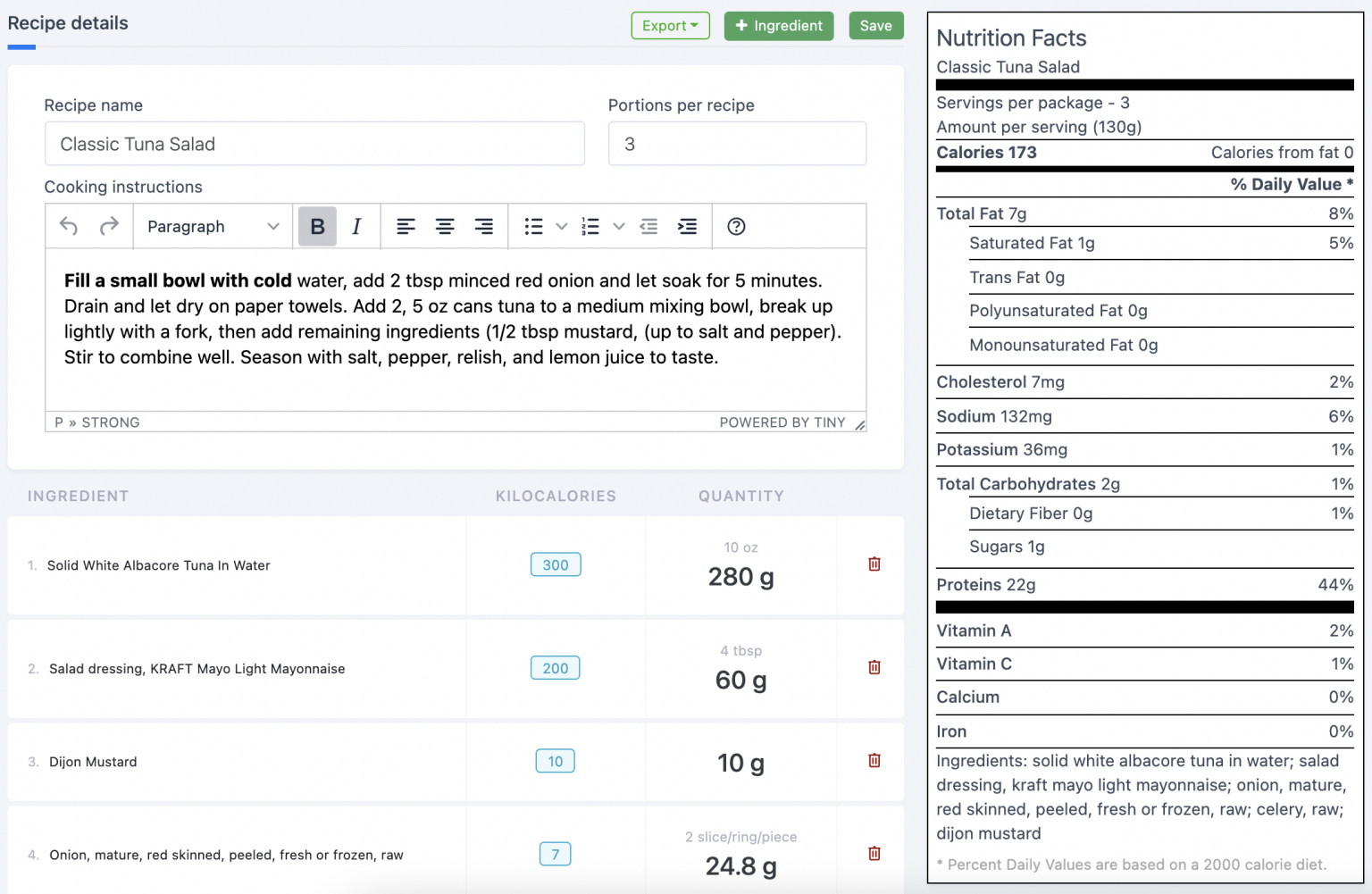The image size is (1372, 894).
Task: Open the Export dropdown
Action: [670, 25]
